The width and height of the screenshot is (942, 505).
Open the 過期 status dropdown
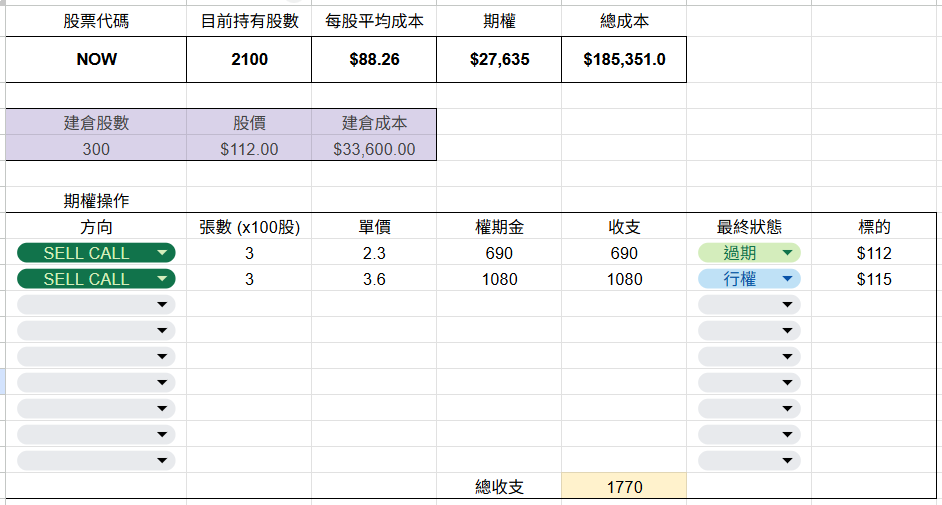pos(749,253)
